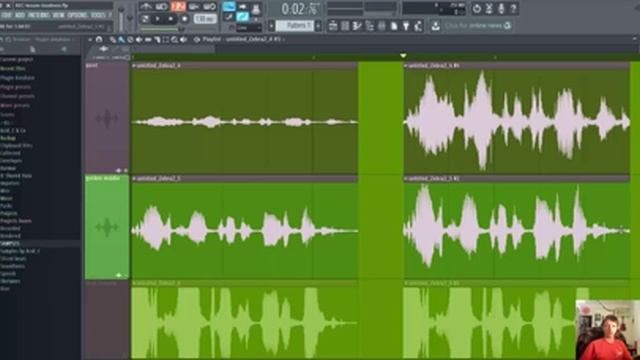Click the 'Click for online news' bar
Viewport: 640px width, 360px height.
tap(473, 26)
